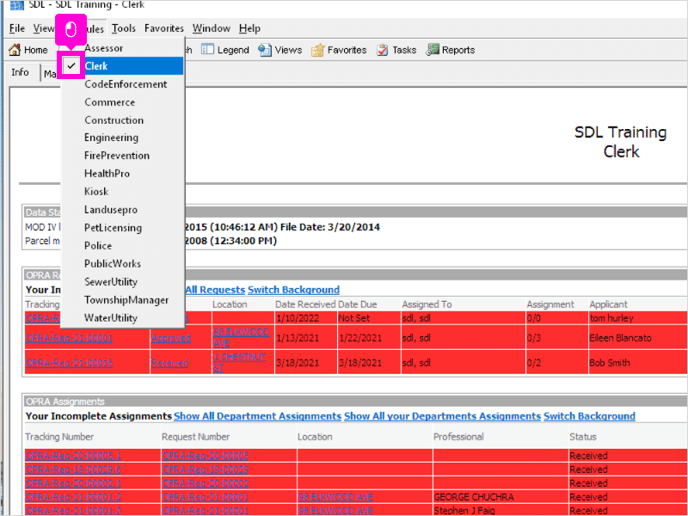Select the Bob Smith applicant cell

tap(638, 362)
